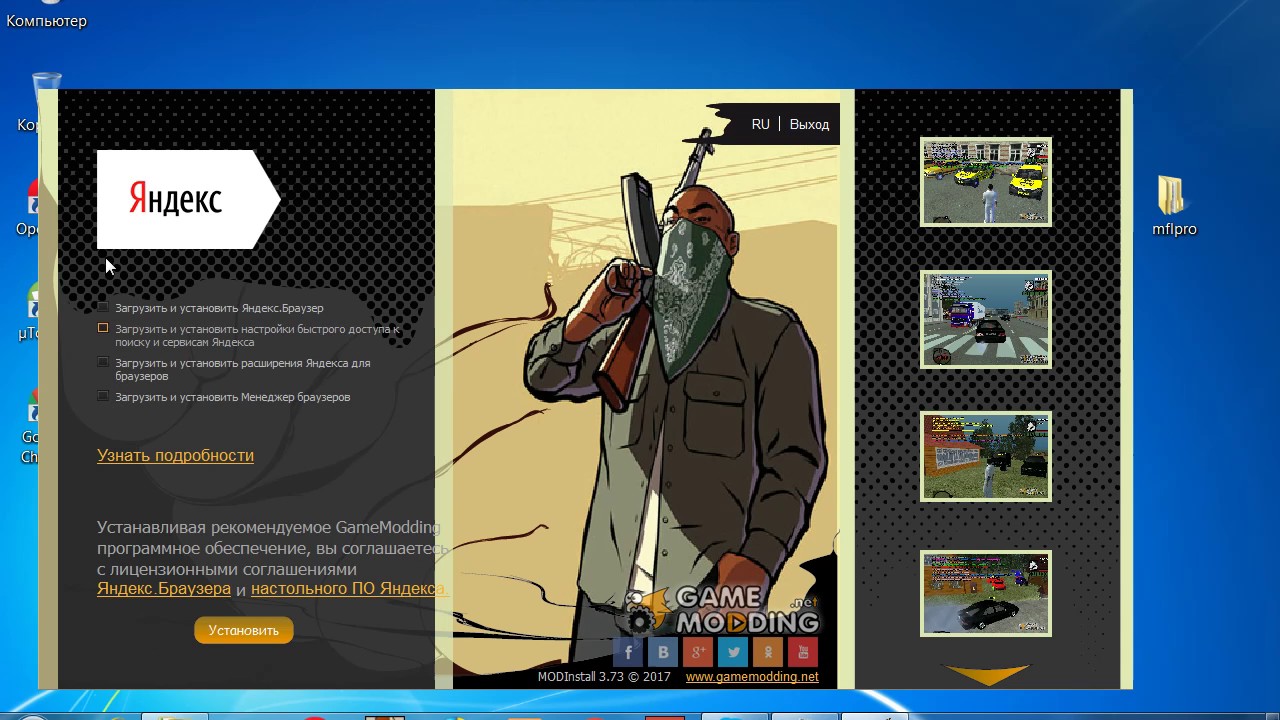
Task: Open the Google Plus social icon
Action: pos(698,652)
